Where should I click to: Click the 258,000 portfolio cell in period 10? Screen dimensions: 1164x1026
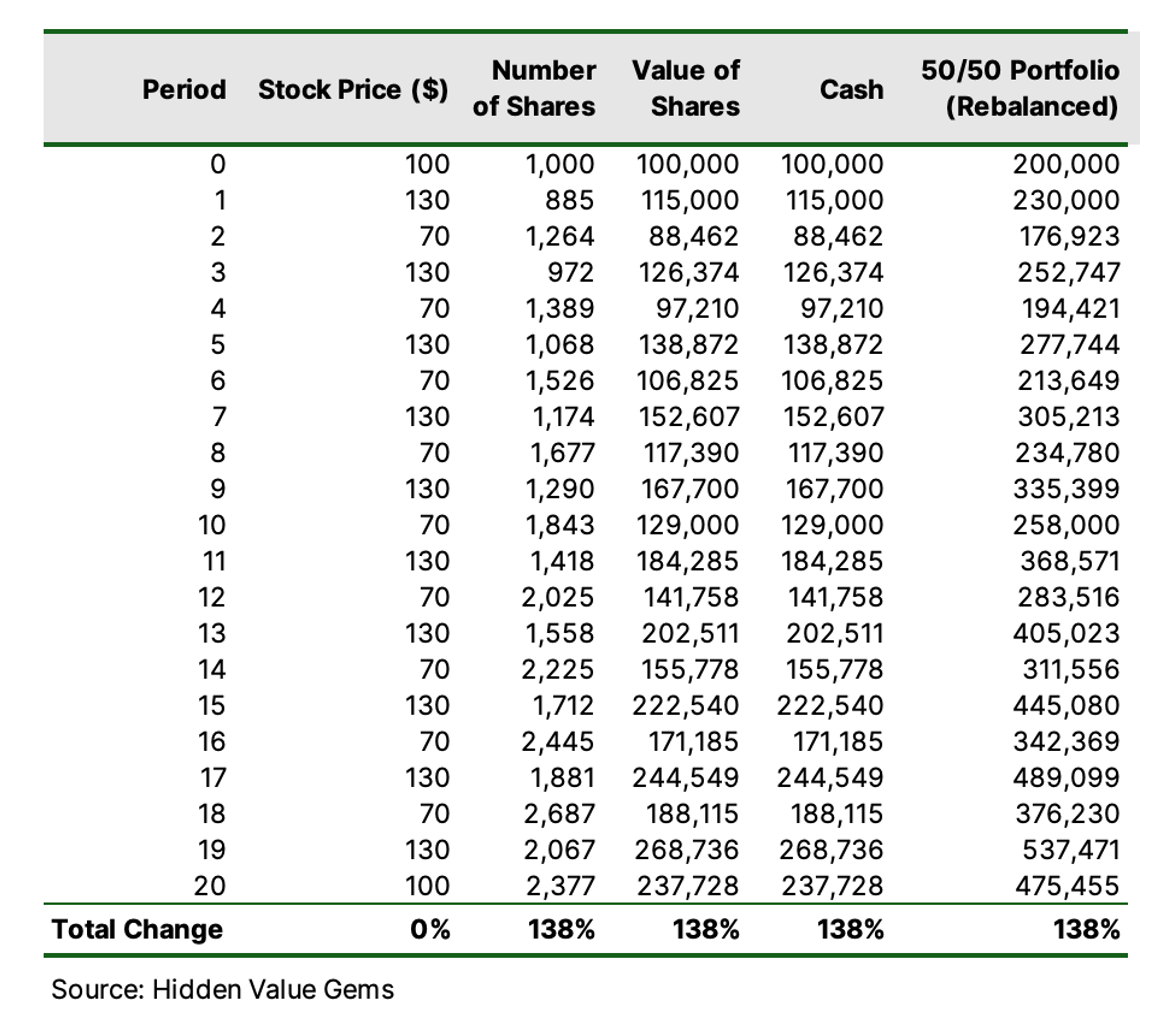[x=1066, y=525]
